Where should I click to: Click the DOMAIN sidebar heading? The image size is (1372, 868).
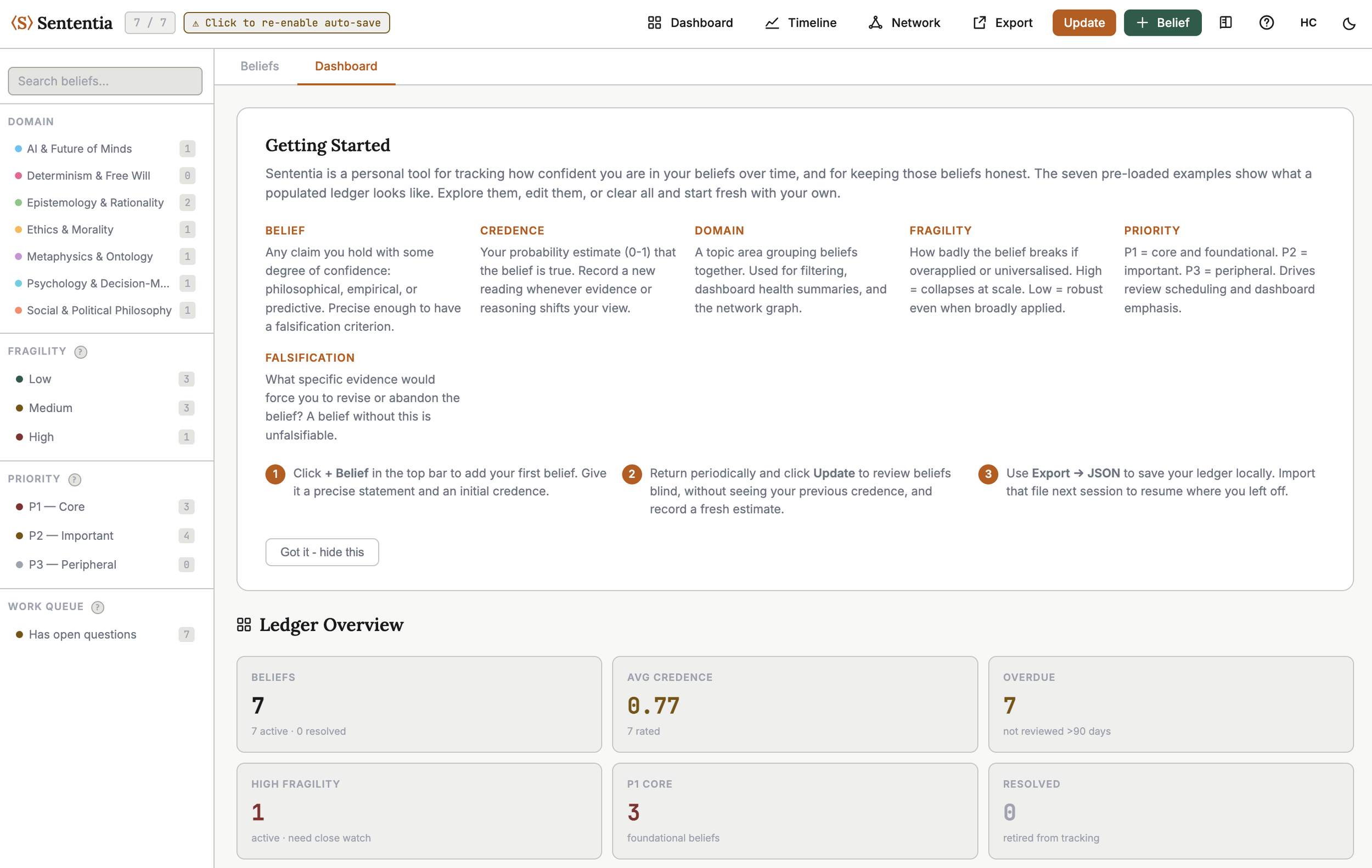(x=31, y=122)
